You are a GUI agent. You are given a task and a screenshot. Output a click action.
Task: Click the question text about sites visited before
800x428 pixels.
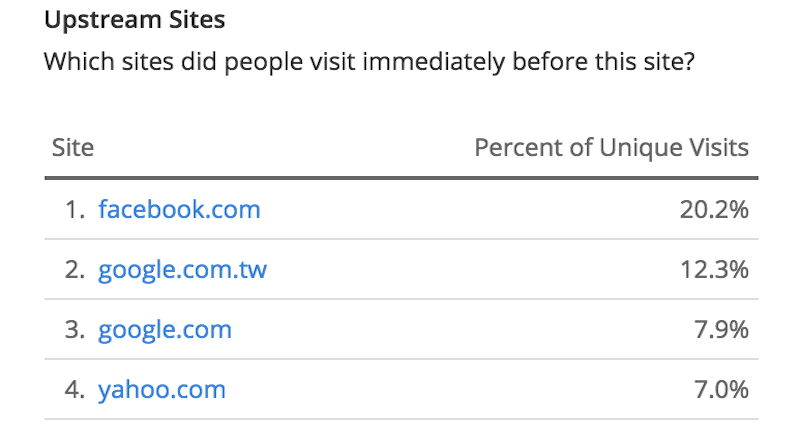pyautogui.click(x=369, y=62)
